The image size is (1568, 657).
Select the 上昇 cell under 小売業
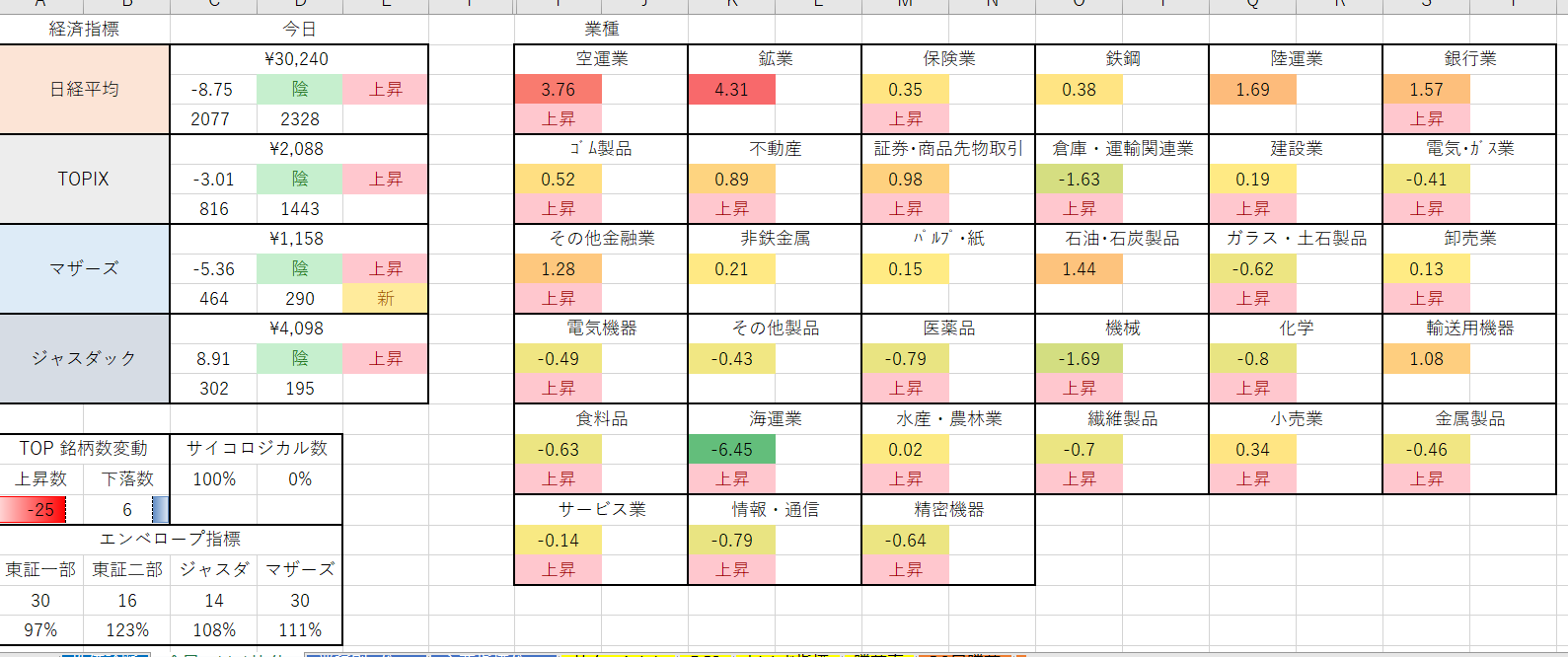coord(1252,479)
